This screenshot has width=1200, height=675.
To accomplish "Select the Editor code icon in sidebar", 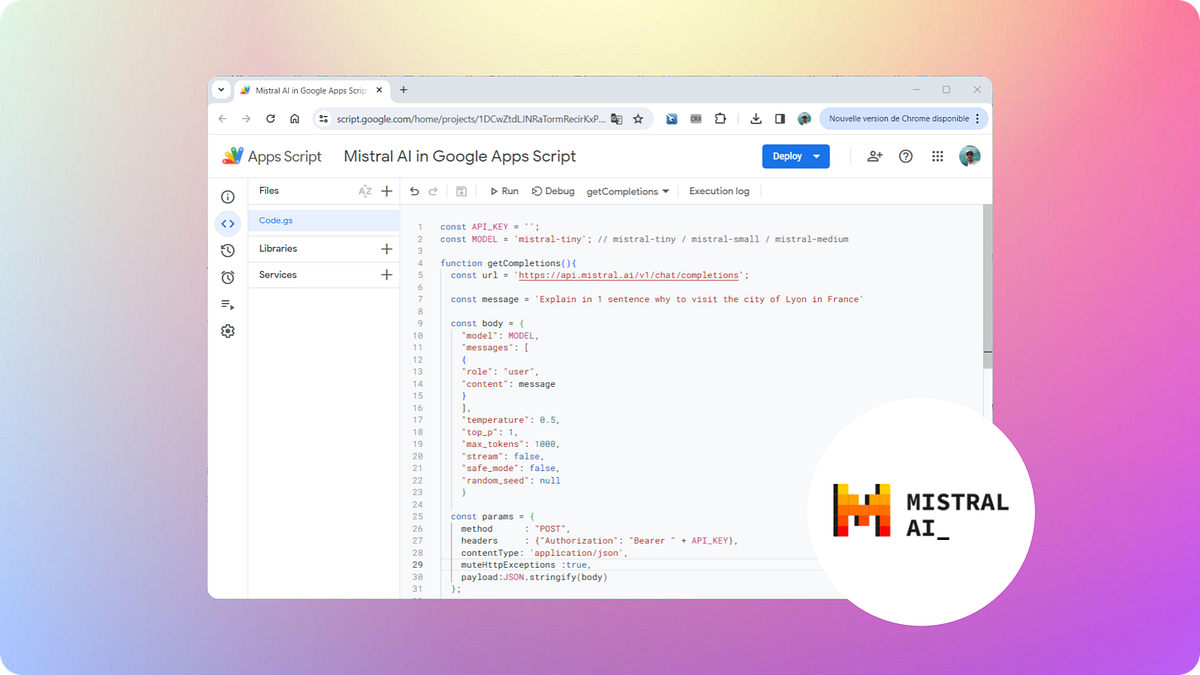I will click(x=228, y=224).
